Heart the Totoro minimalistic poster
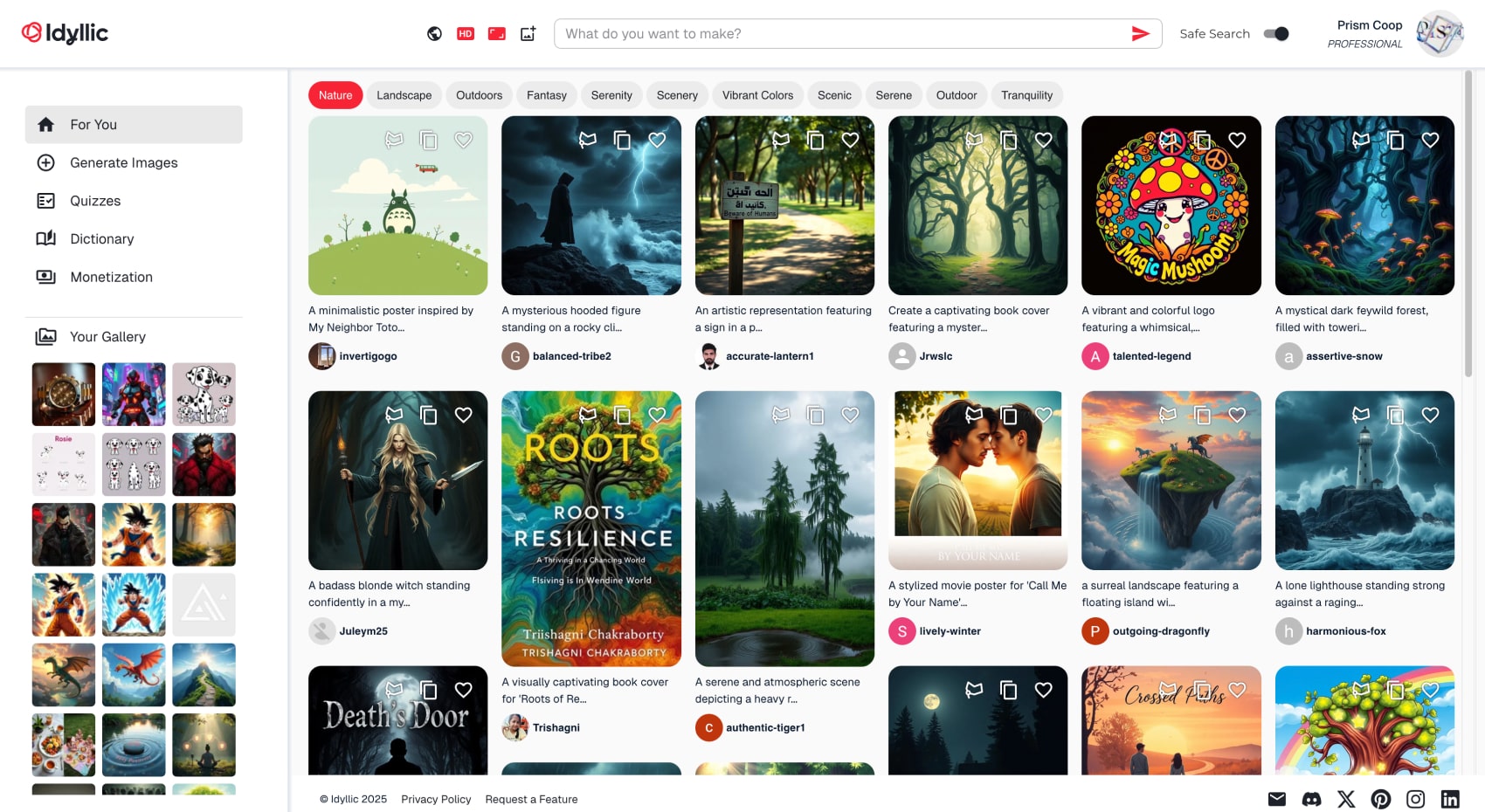The height and width of the screenshot is (812, 1485). pos(464,140)
